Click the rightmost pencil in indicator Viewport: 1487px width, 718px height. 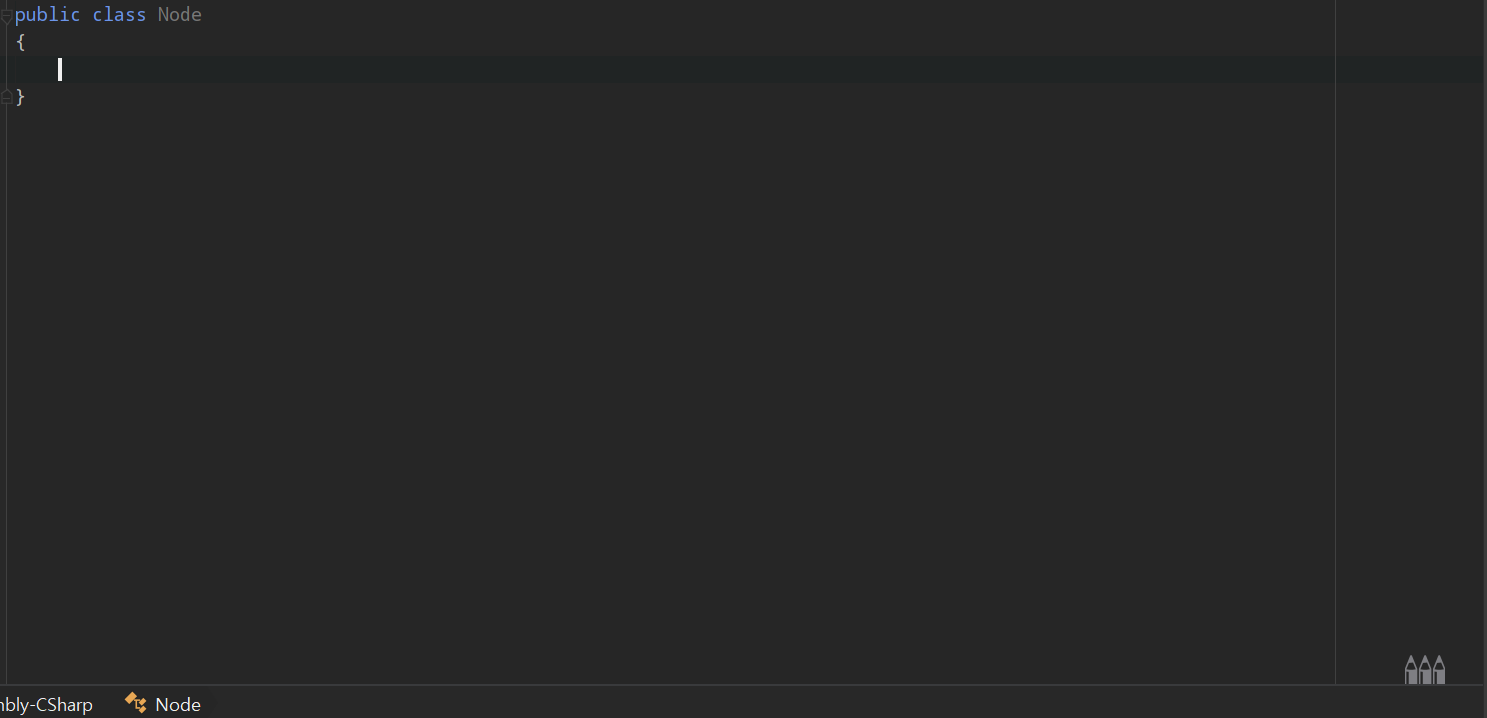1439,669
